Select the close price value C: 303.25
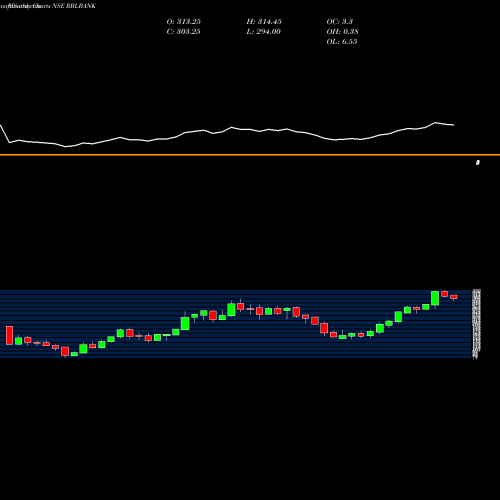This screenshot has width=500, height=500. [x=183, y=32]
